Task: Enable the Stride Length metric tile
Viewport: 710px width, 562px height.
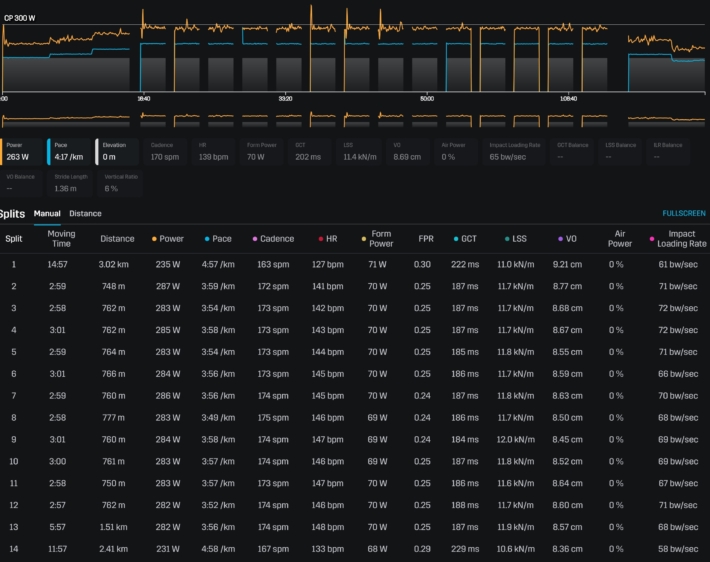Action: coord(70,183)
